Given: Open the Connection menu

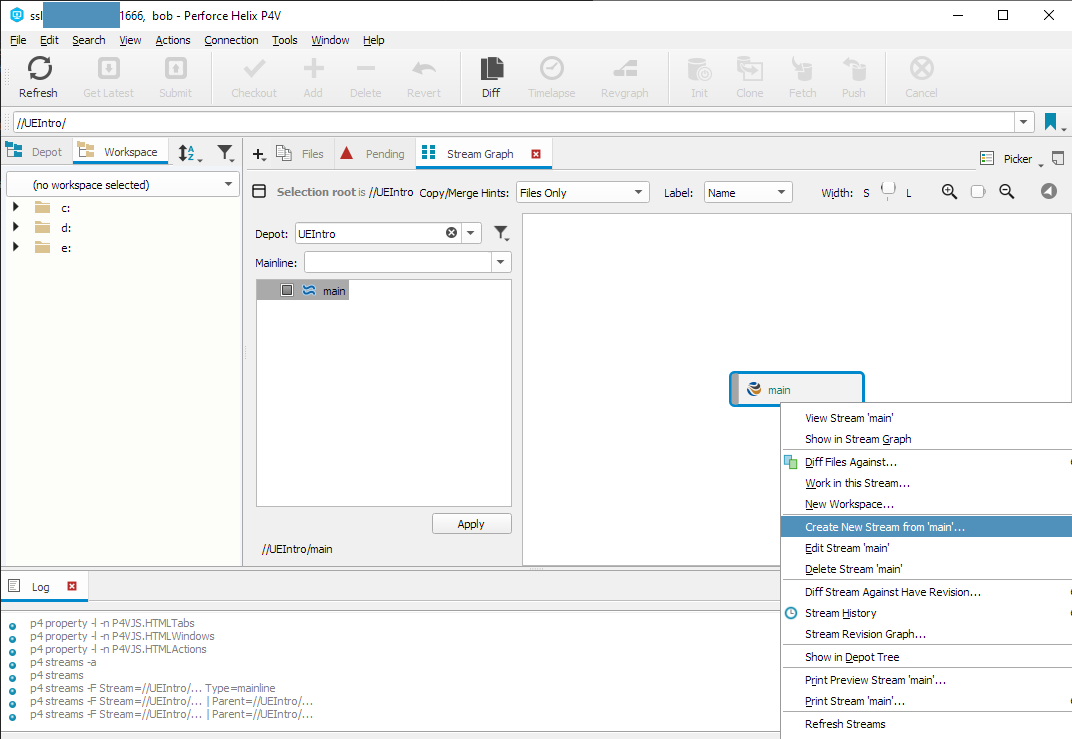Looking at the screenshot, I should [x=231, y=40].
